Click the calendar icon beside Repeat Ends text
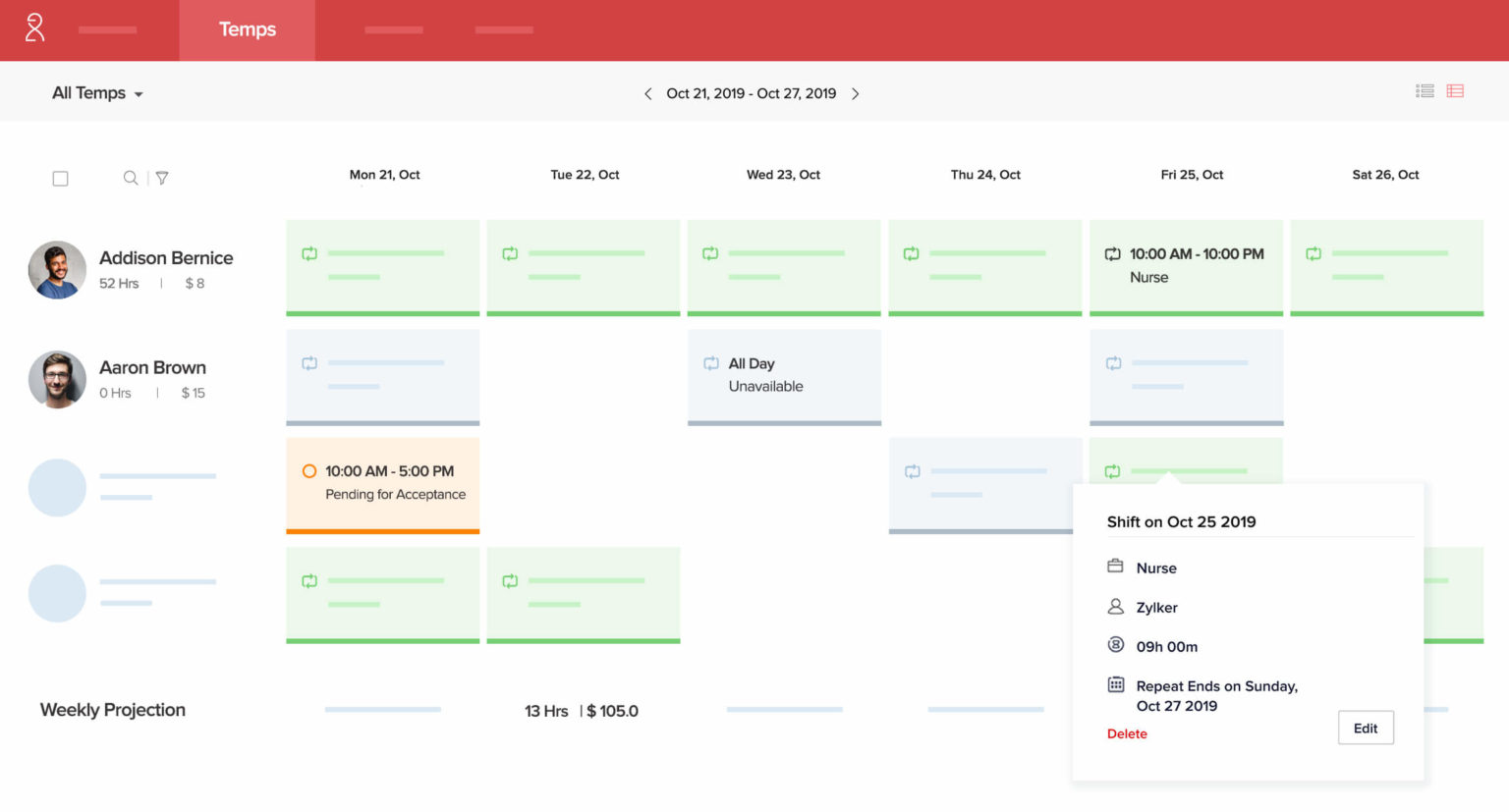Image resolution: width=1509 pixels, height=812 pixels. point(1115,685)
